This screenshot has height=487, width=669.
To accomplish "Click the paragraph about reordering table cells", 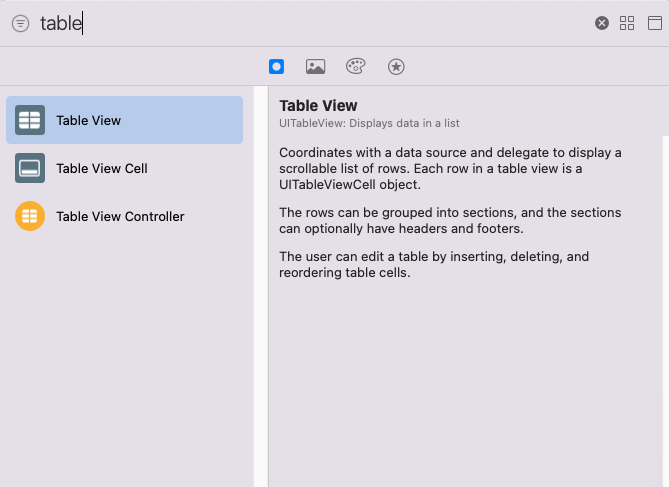I will click(434, 265).
